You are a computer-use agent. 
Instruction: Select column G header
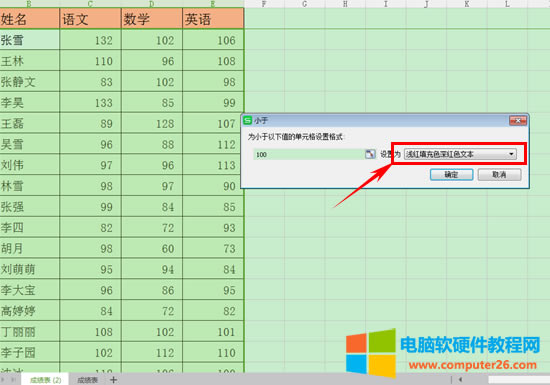304,4
